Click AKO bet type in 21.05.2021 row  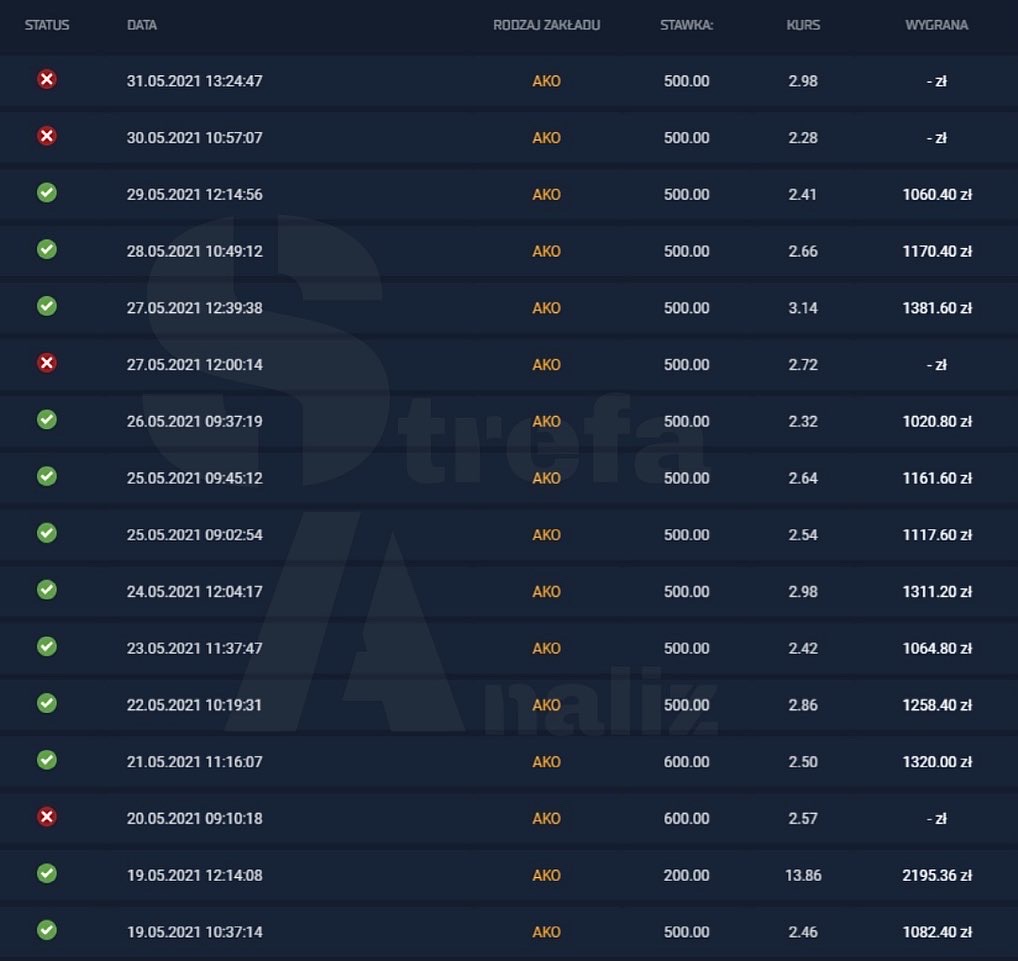coord(547,762)
